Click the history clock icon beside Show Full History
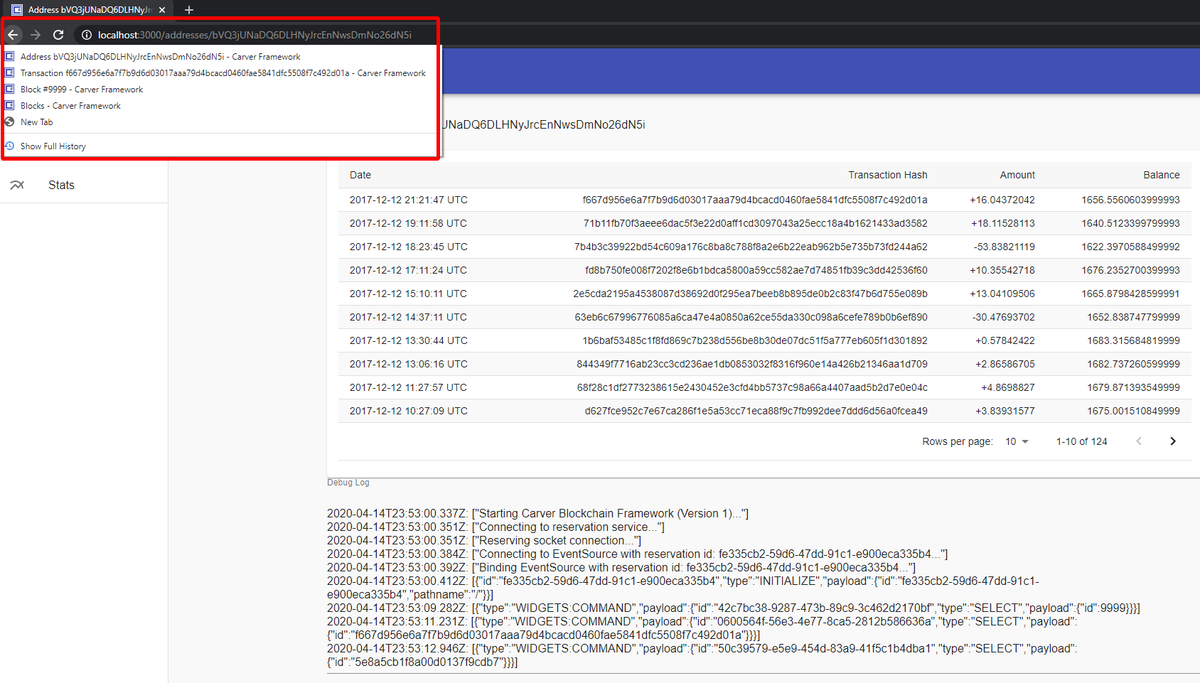Viewport: 1200px width, 683px height. pos(11,146)
